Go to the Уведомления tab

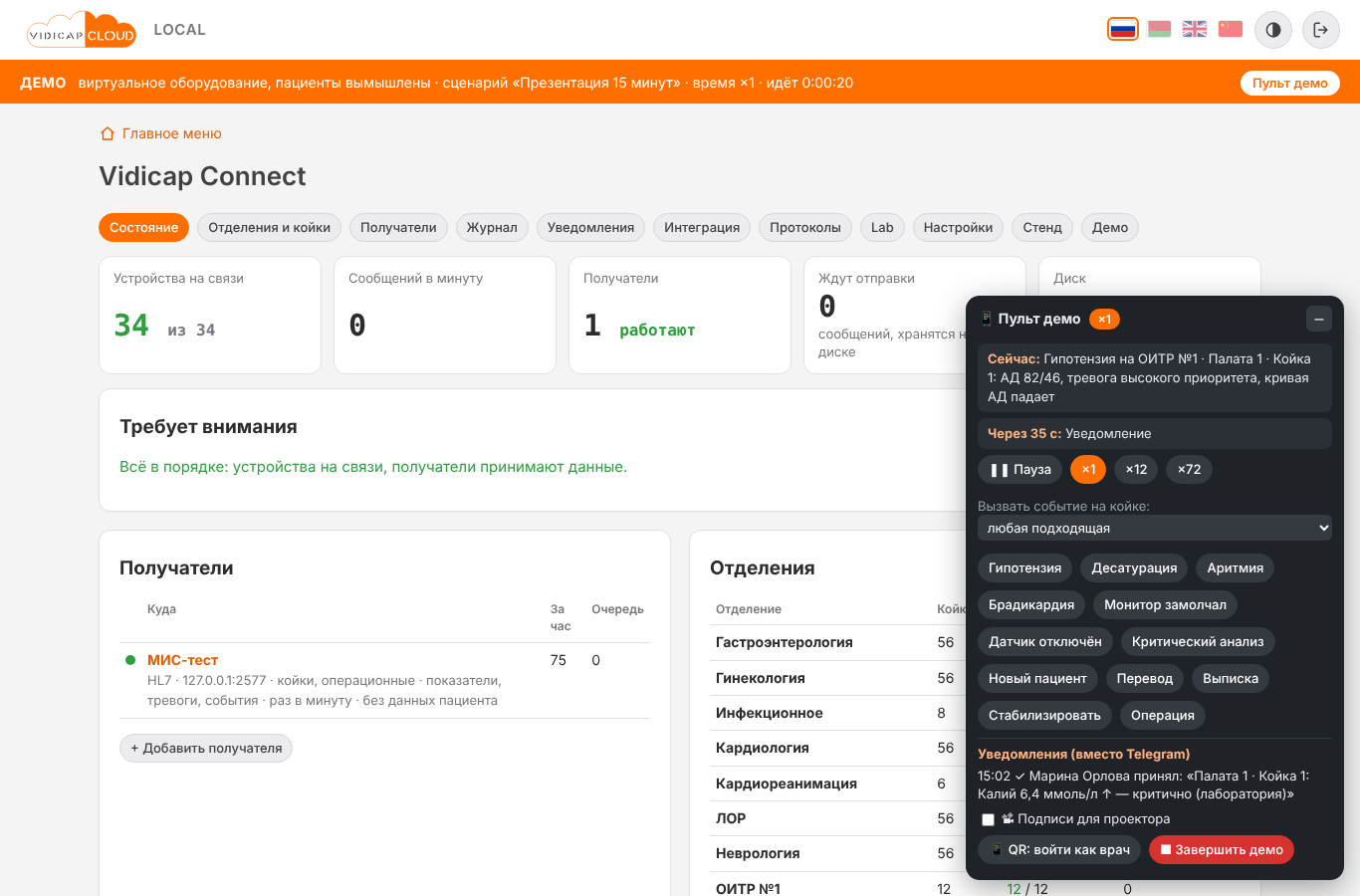[590, 227]
